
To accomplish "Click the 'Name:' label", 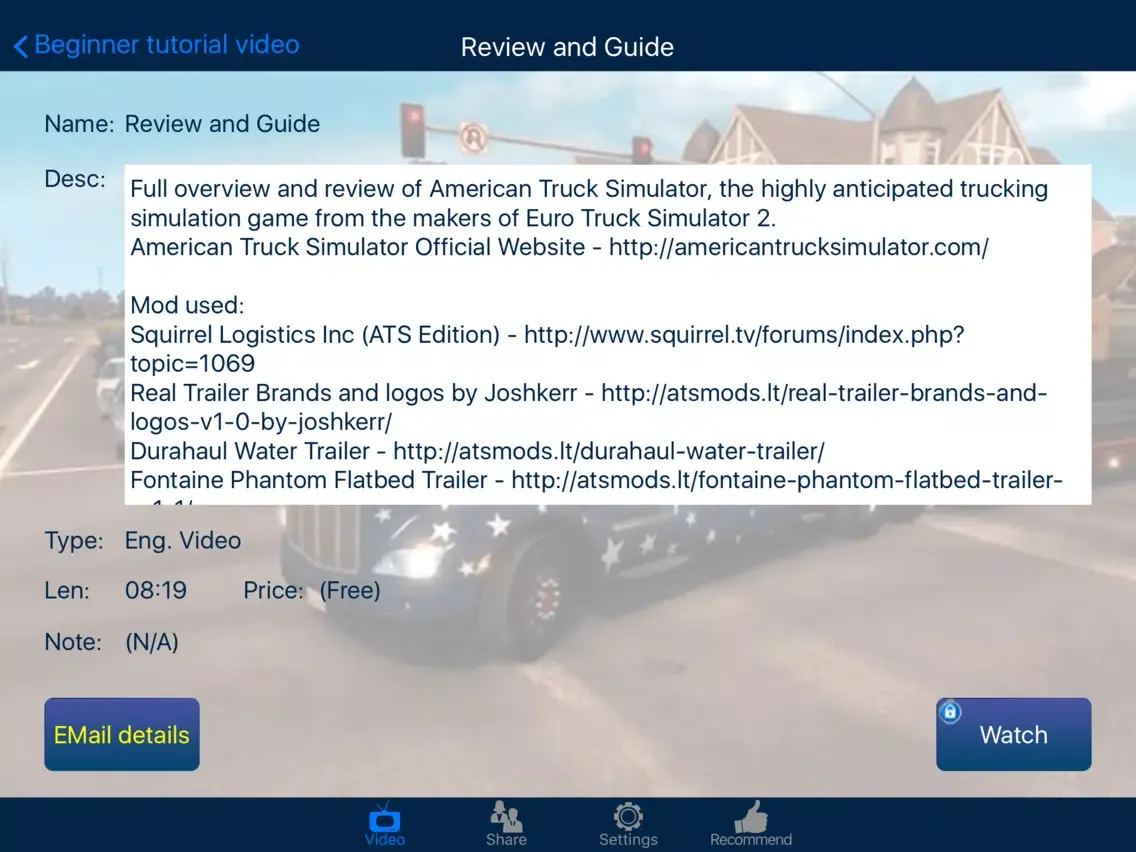I will point(79,124).
